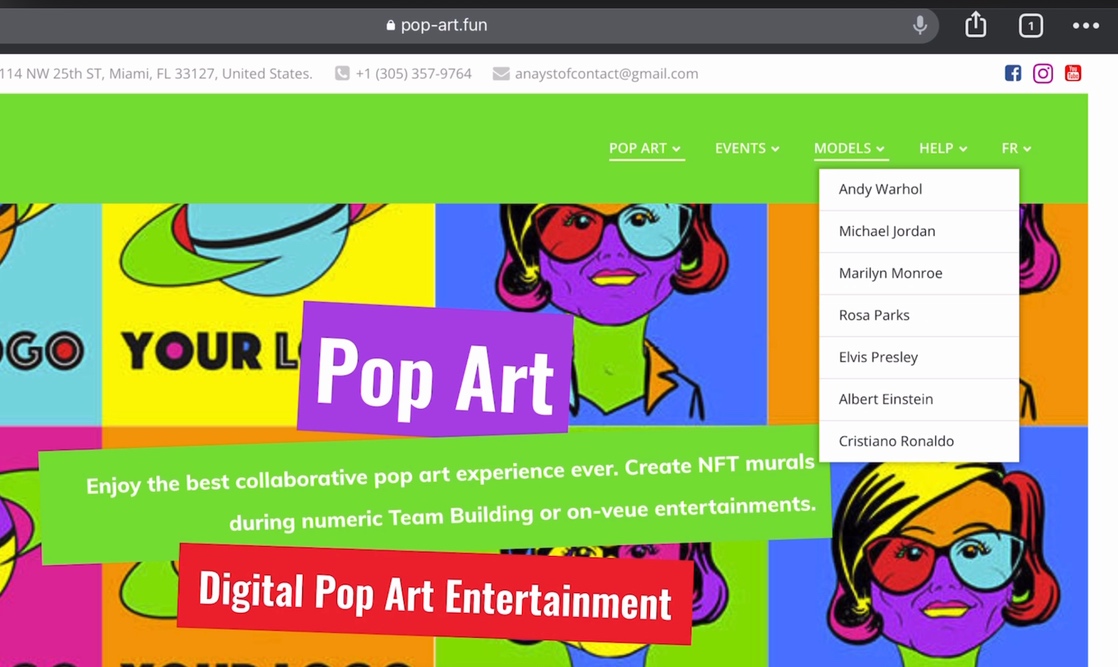
Task: Open the tabs counter icon
Action: pyautogui.click(x=1030, y=26)
